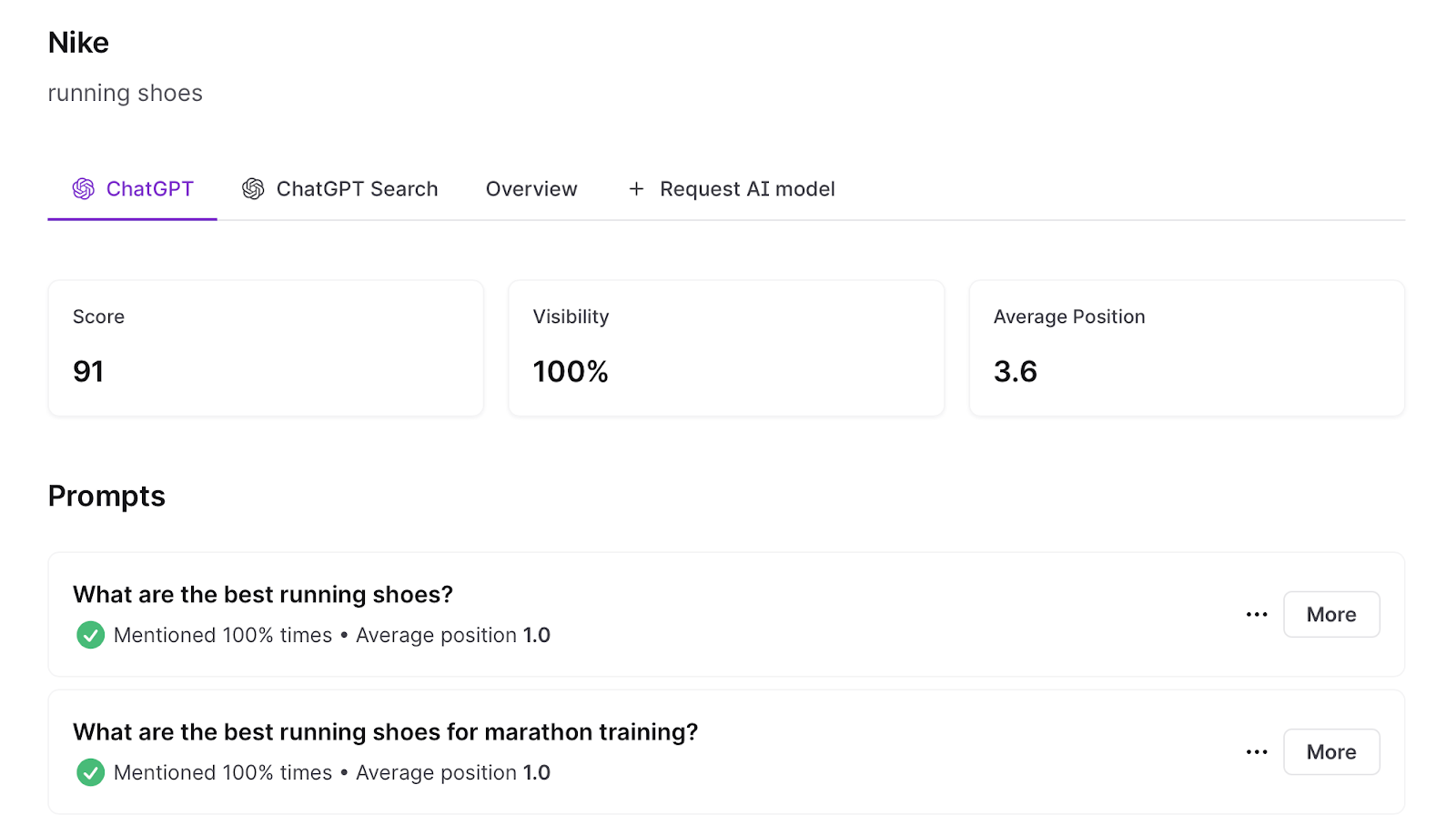Viewport: 1456px width, 825px height.
Task: Click the OpenAI logo on the ChatGPT tab
Action: (82, 188)
